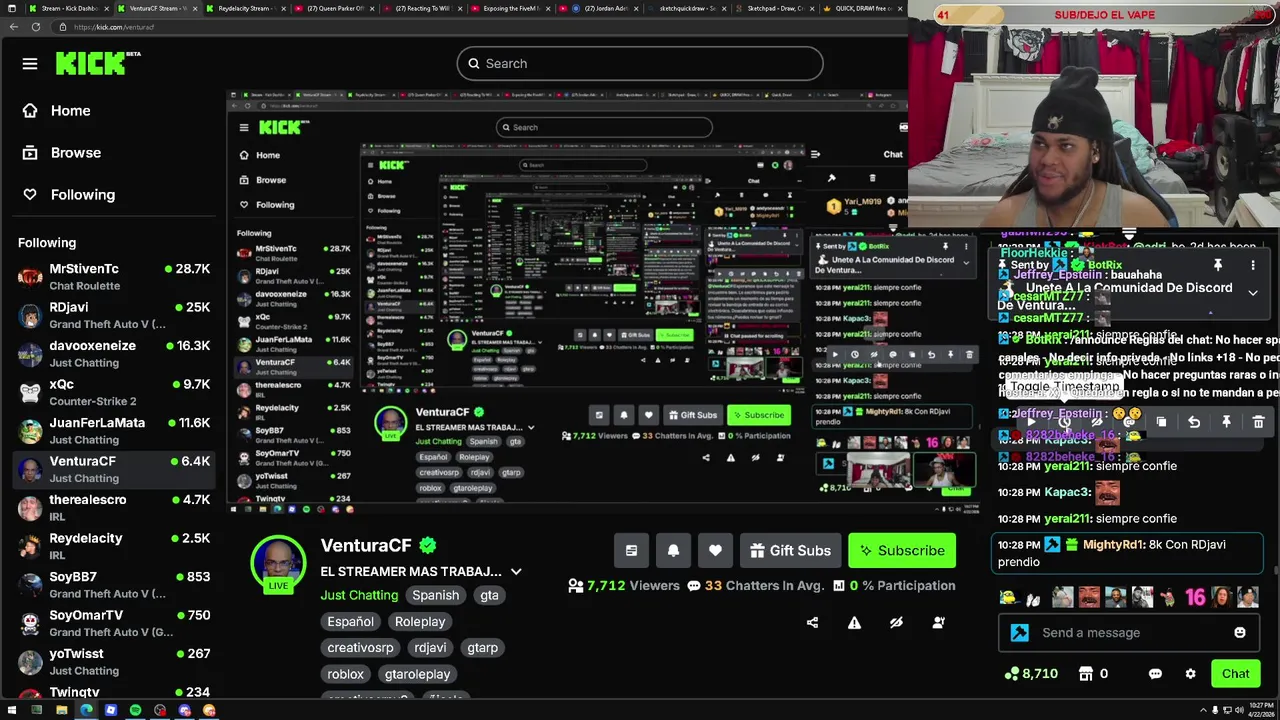Screen dimensions: 1280x720
Task: Select the roblox tag
Action: 345,674
